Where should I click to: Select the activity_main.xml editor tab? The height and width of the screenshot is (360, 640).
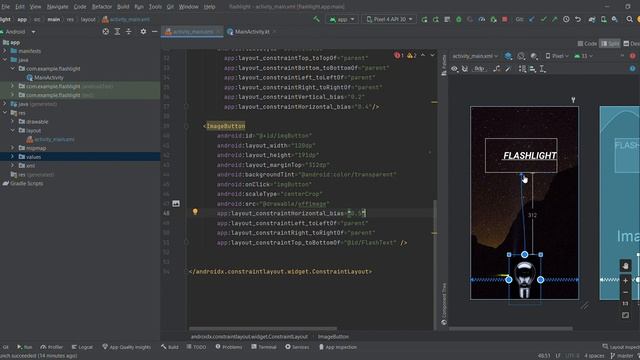(x=192, y=31)
